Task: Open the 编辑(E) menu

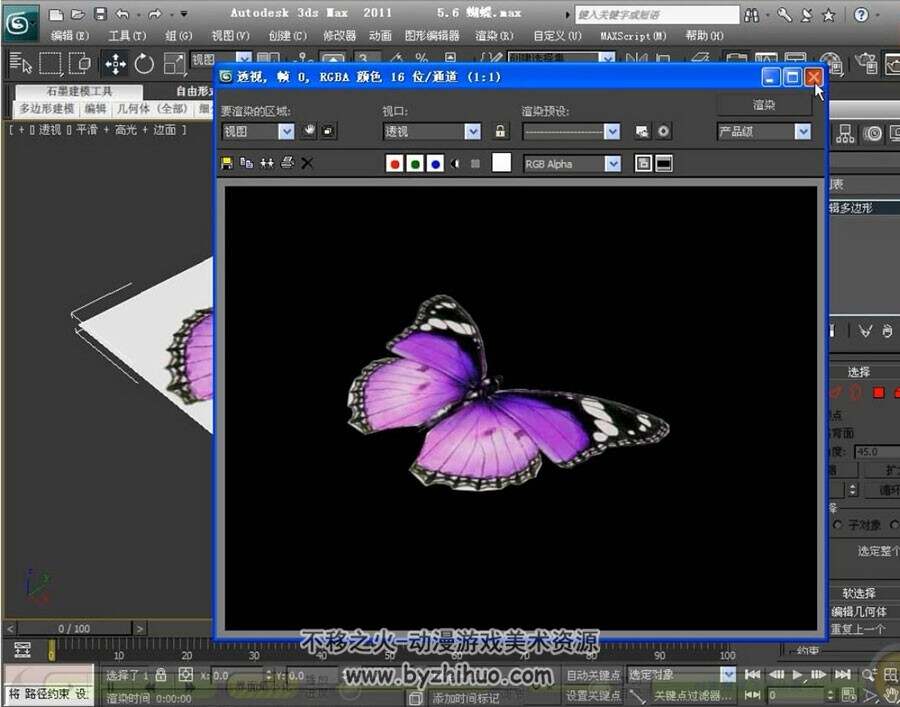Action: pos(69,36)
